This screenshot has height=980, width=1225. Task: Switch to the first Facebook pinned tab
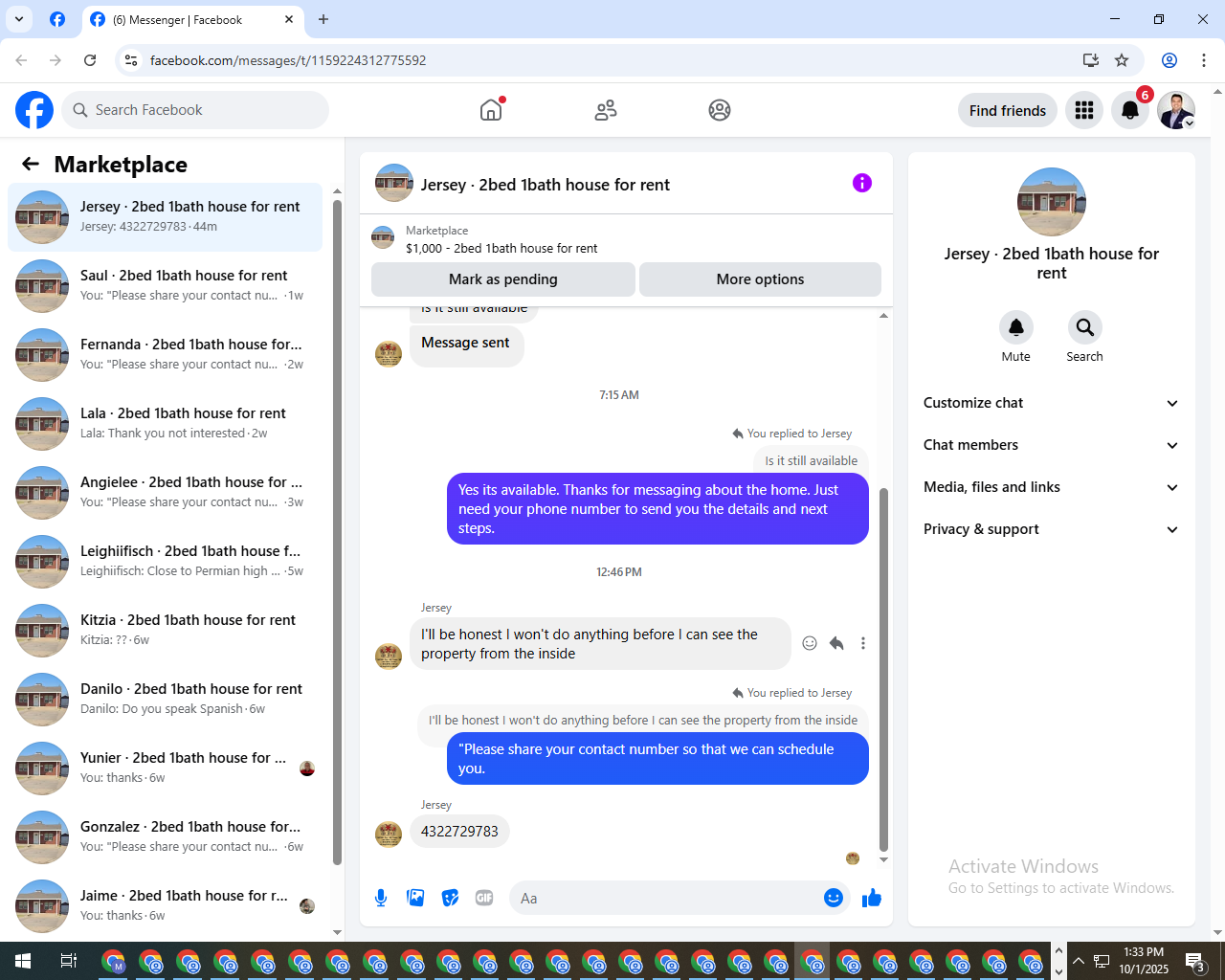(57, 19)
